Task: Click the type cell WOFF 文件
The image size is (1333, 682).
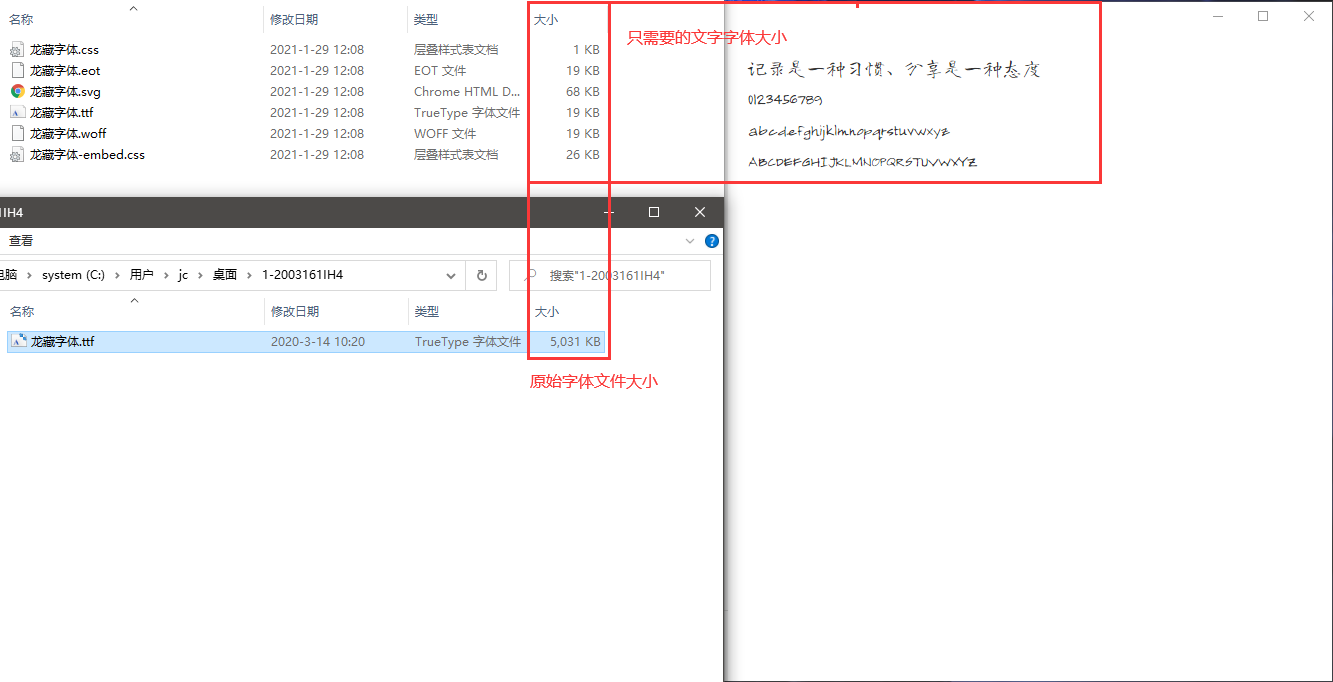Action: click(x=445, y=133)
